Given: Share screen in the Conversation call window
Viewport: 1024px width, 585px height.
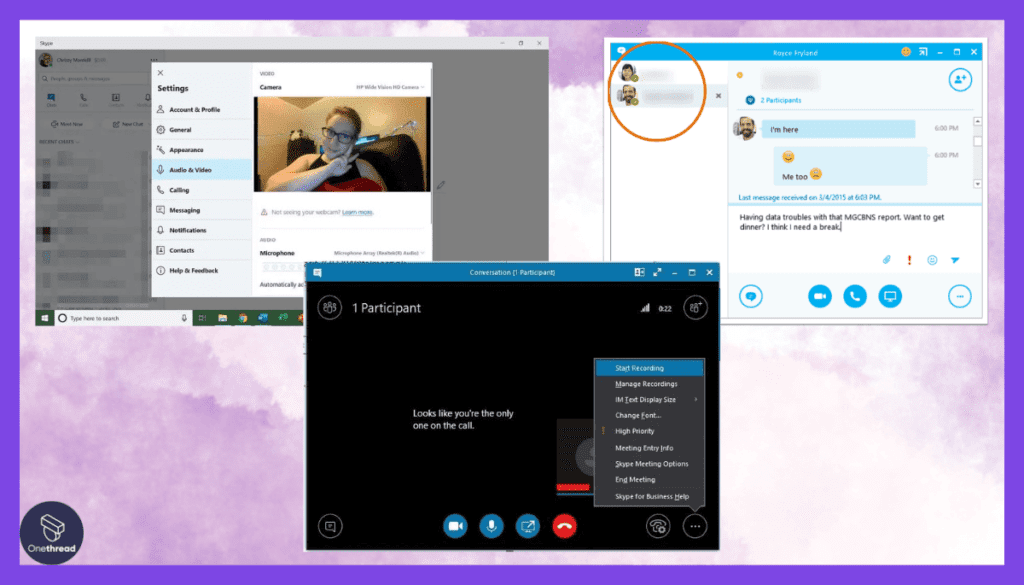Looking at the screenshot, I should coord(528,526).
